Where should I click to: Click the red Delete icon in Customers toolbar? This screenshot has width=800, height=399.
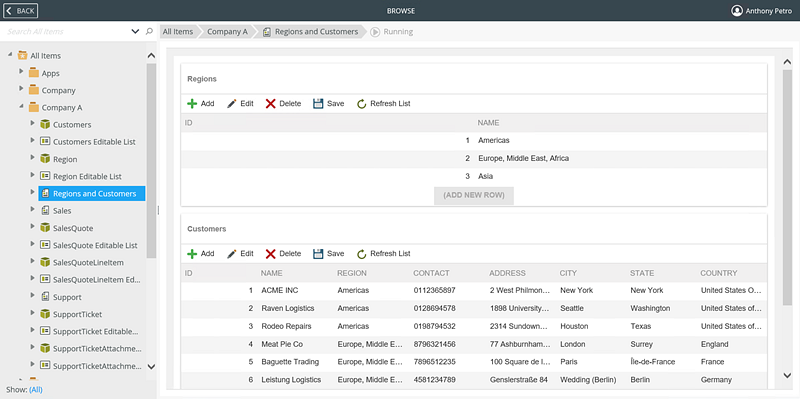tap(270, 254)
